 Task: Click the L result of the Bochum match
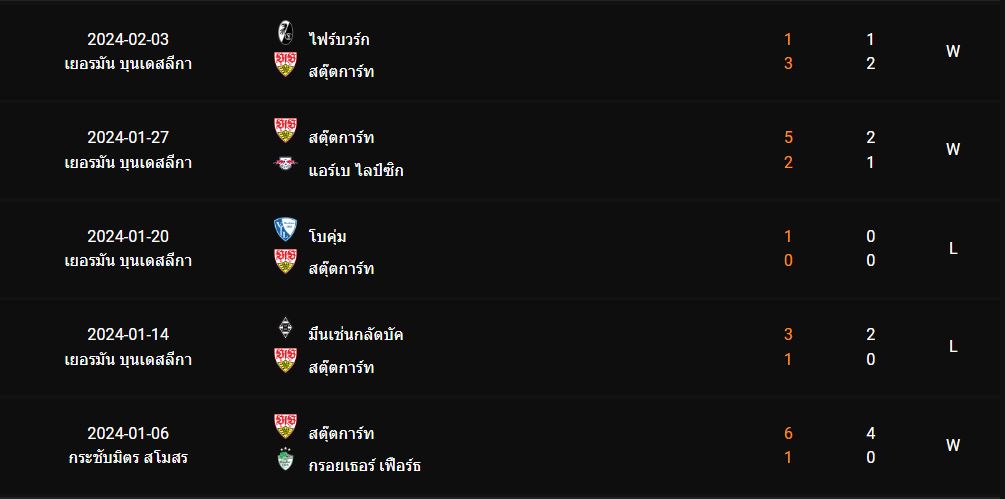953,249
